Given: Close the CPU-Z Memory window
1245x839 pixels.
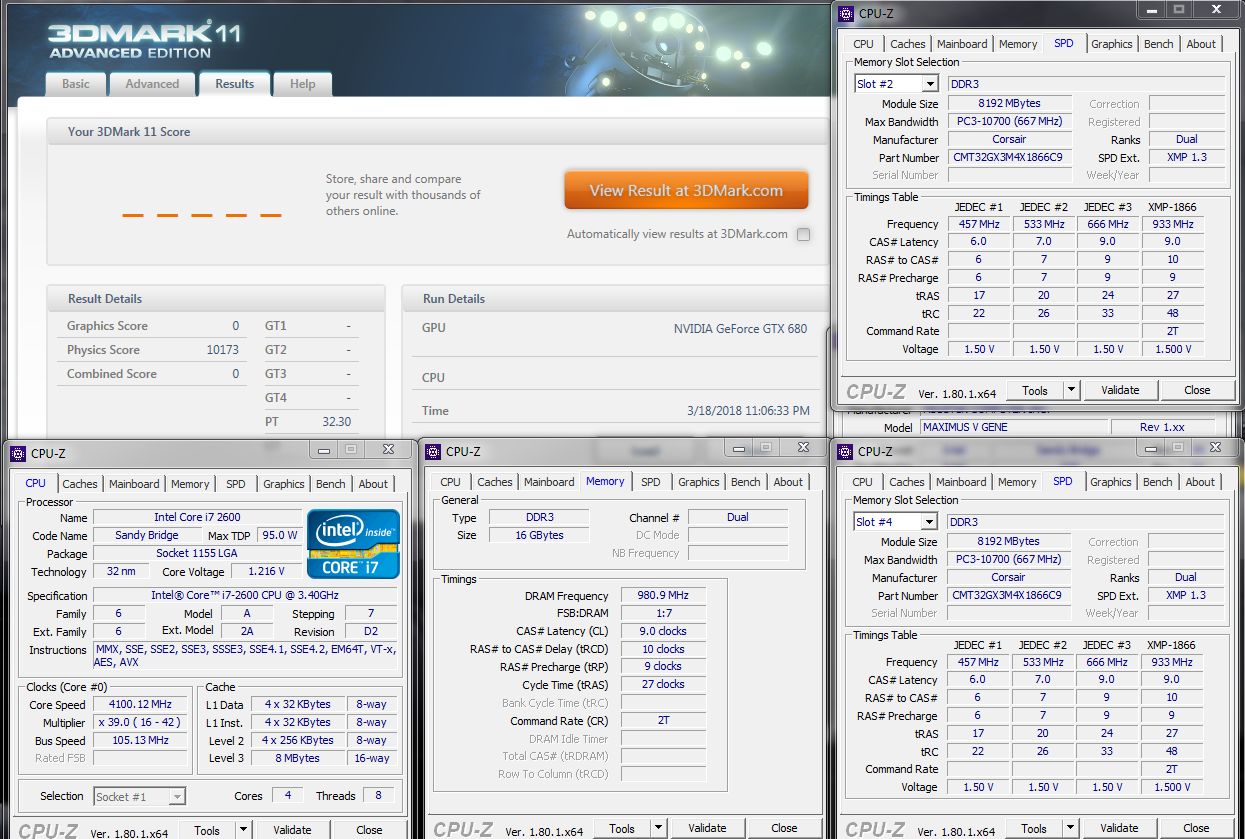Looking at the screenshot, I should (x=803, y=448).
